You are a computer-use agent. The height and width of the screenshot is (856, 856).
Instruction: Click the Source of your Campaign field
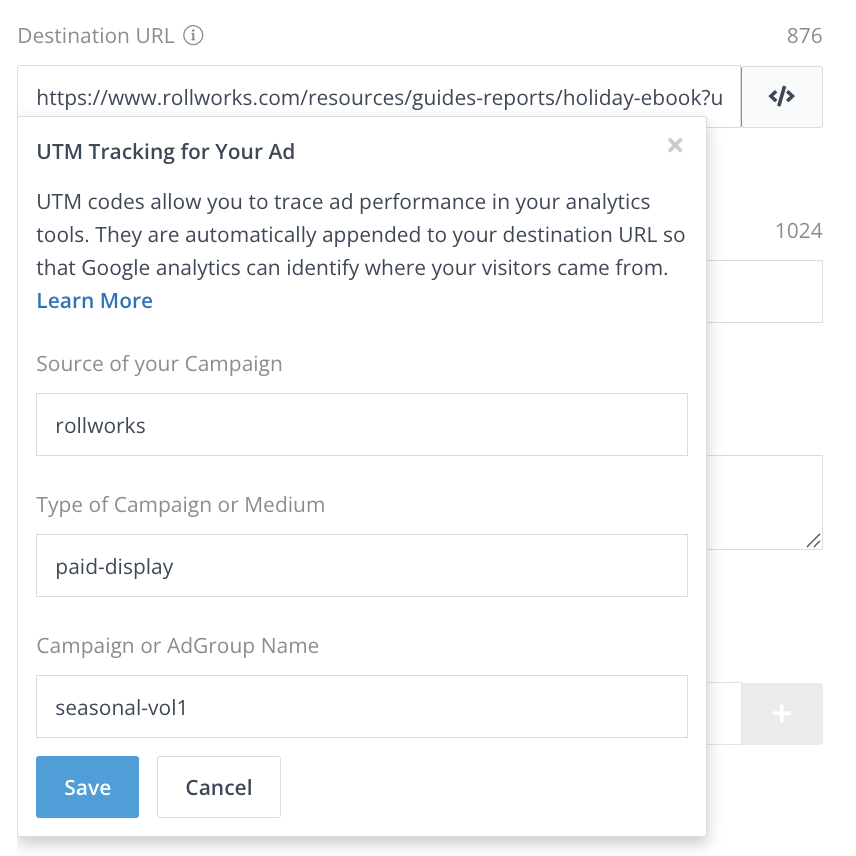point(361,425)
